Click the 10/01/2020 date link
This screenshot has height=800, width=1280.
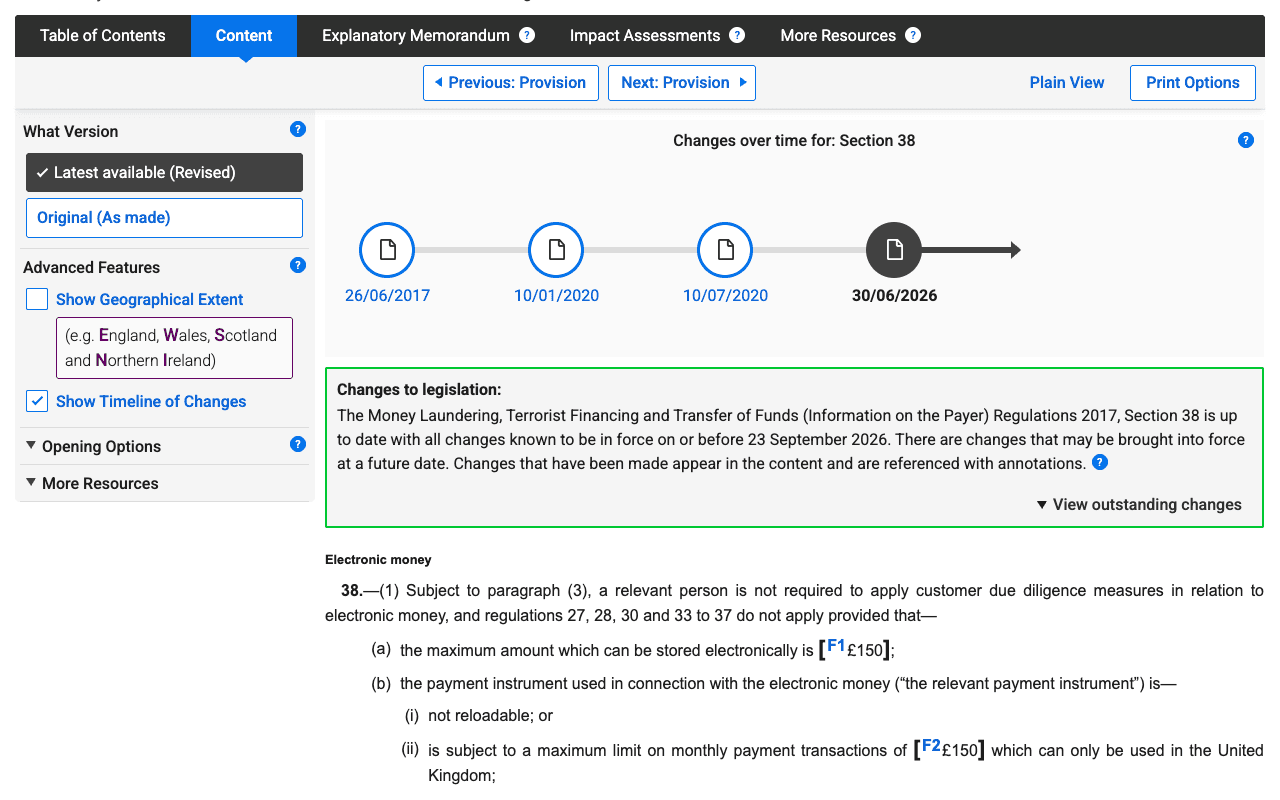click(556, 295)
